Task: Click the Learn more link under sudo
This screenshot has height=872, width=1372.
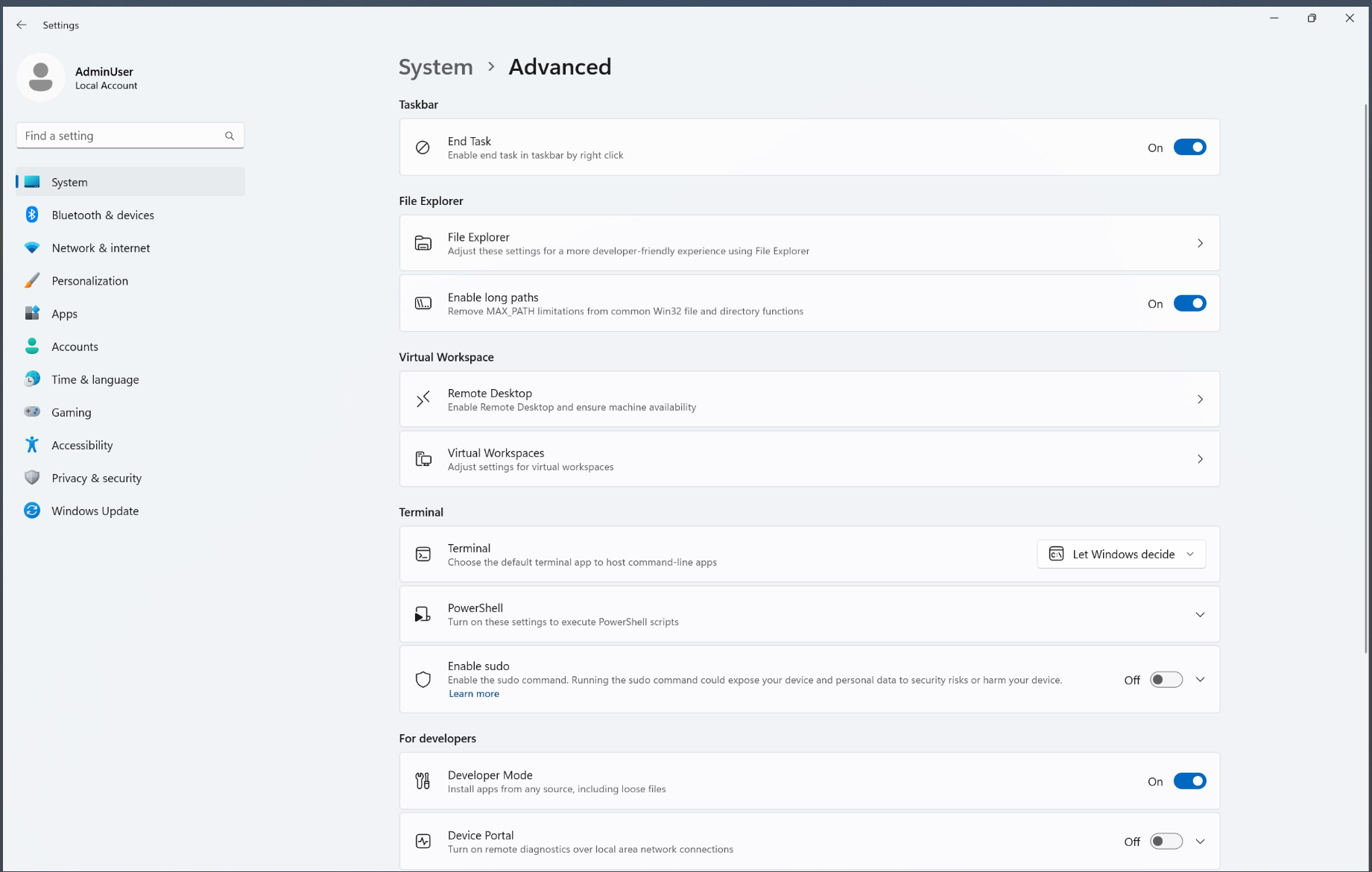Action: tap(474, 694)
